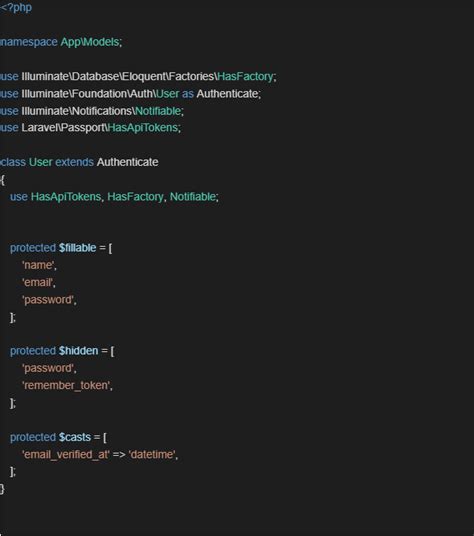Click the 'as' keyword in the Auth import

(188, 94)
